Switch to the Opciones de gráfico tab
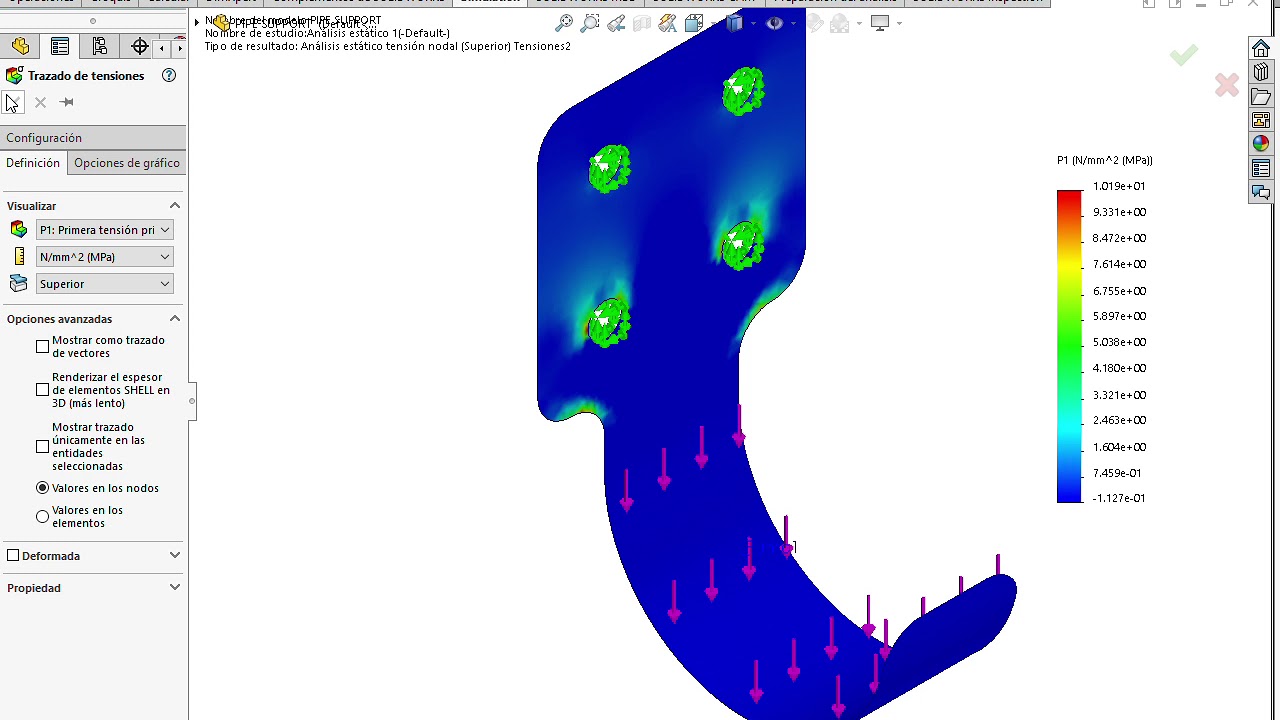This screenshot has height=720, width=1280. point(127,163)
